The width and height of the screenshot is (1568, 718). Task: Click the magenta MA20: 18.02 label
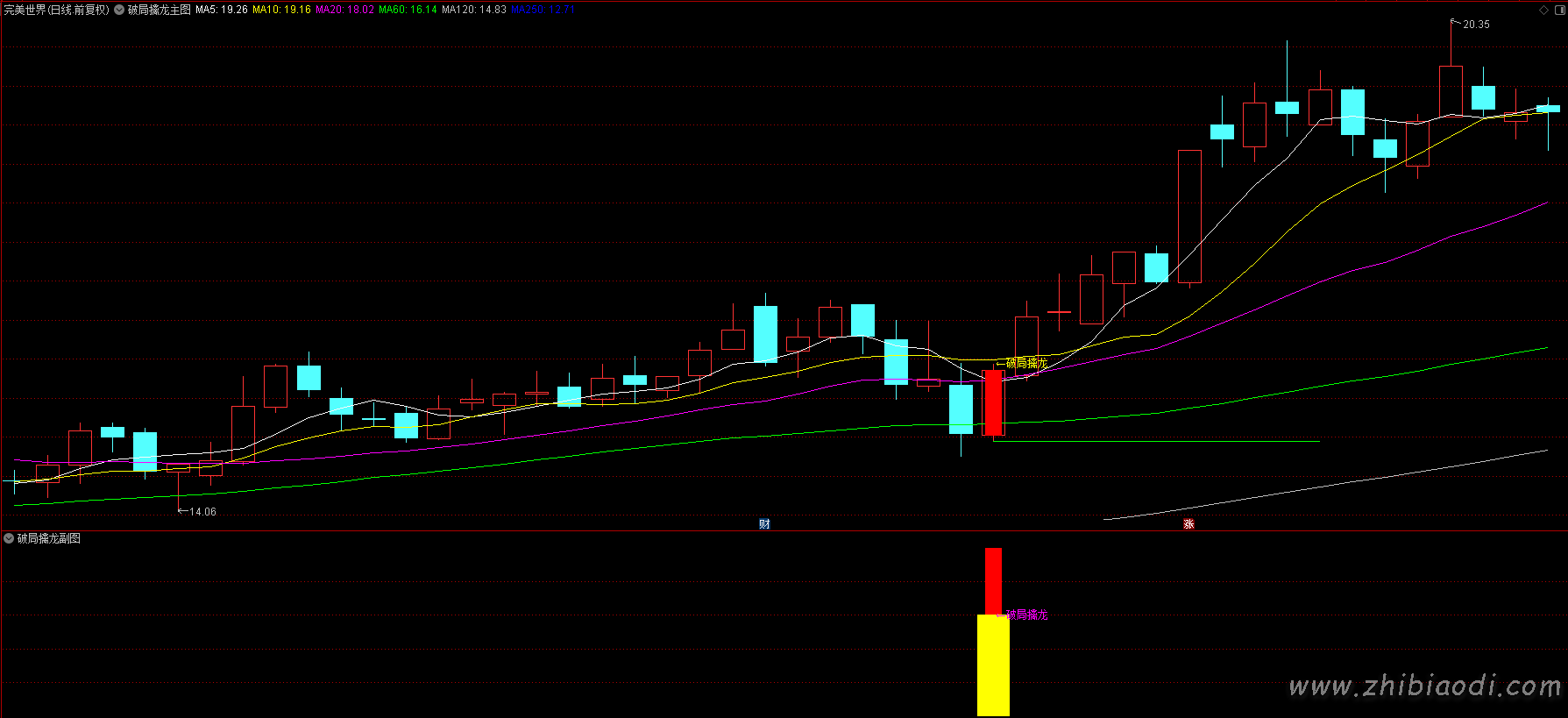[344, 10]
